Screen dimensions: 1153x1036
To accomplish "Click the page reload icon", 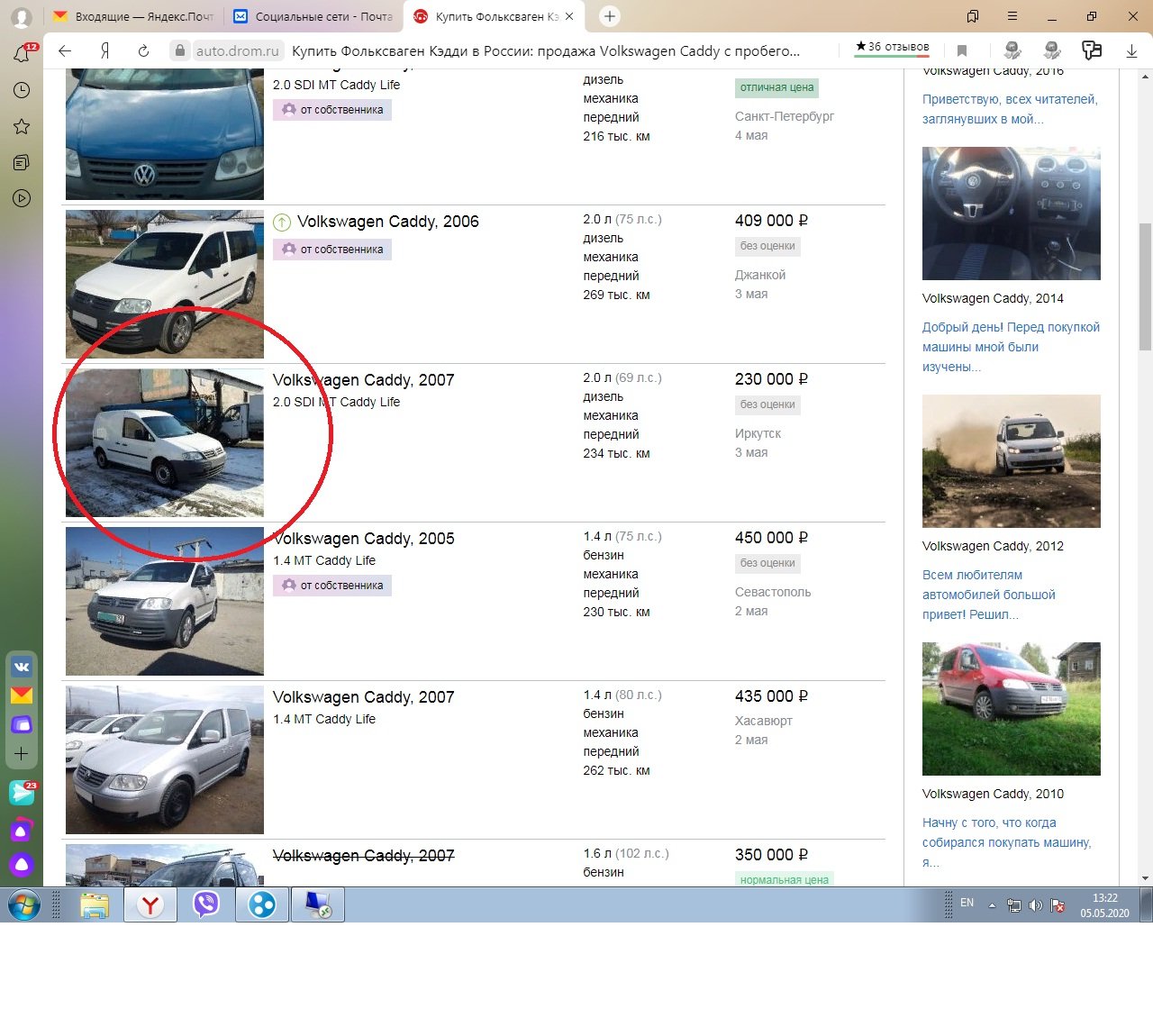I will pyautogui.click(x=143, y=51).
